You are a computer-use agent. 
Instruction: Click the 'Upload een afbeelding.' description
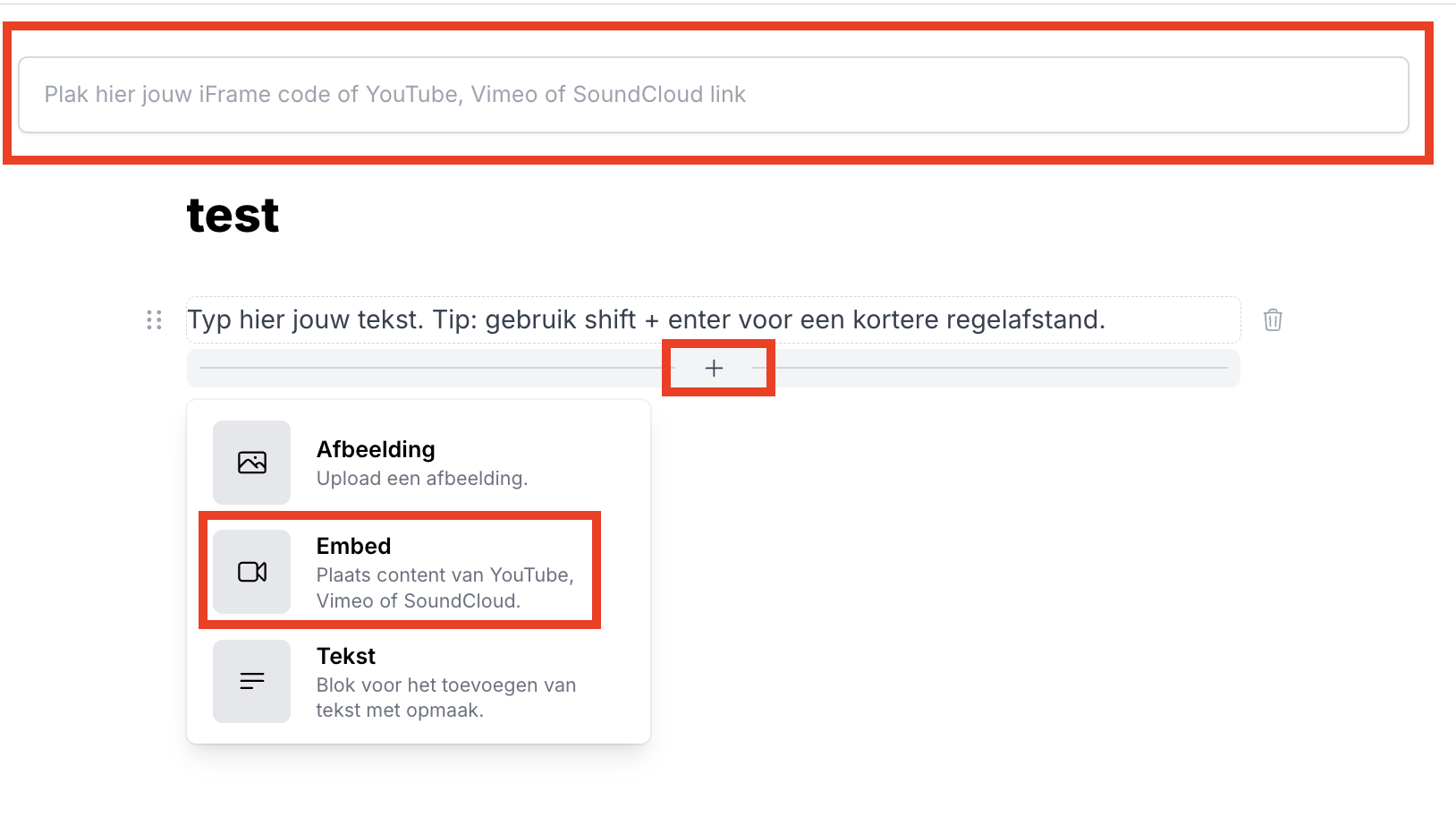pos(422,479)
